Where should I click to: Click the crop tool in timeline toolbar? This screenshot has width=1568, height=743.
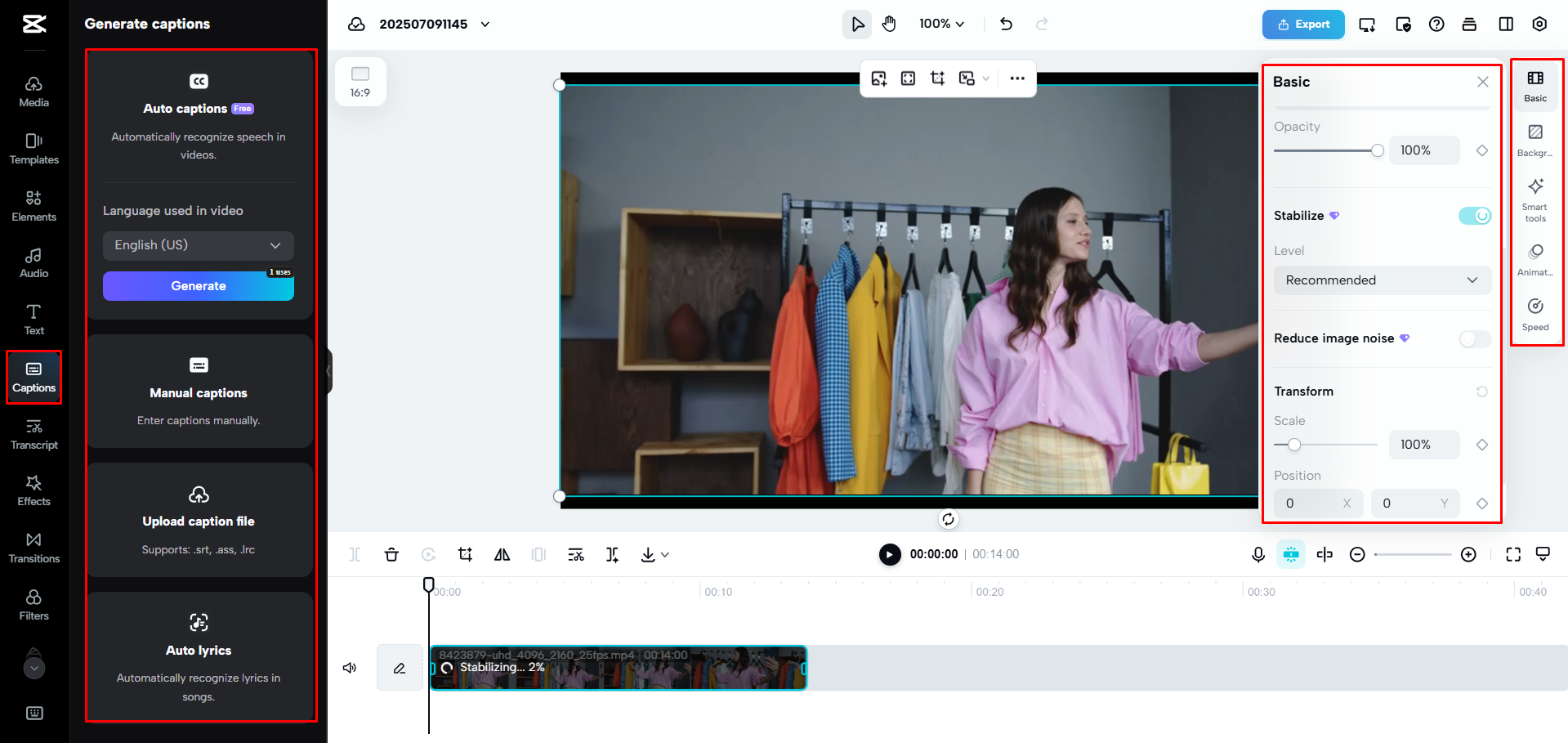(465, 554)
